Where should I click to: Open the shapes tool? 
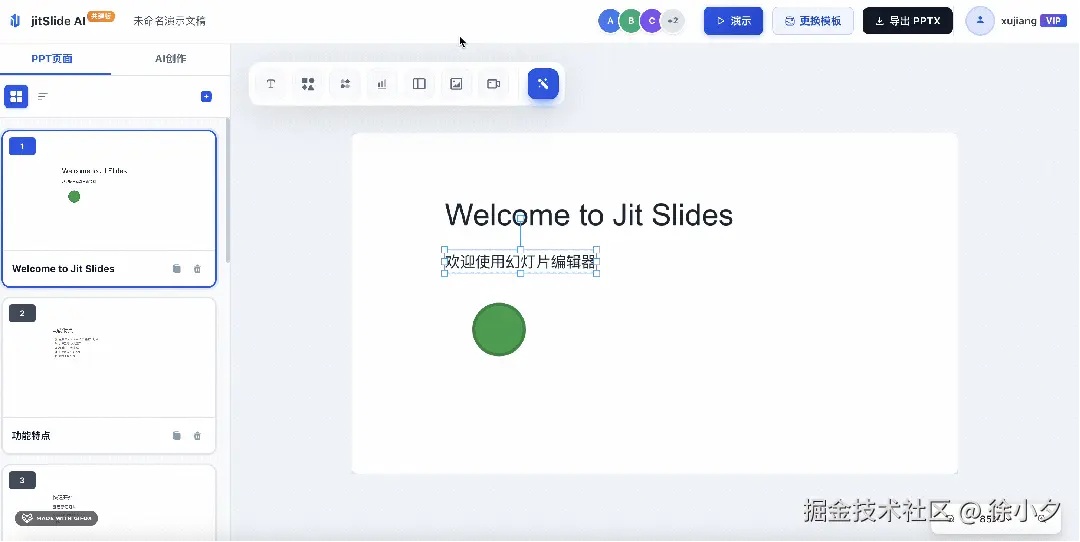click(x=308, y=84)
